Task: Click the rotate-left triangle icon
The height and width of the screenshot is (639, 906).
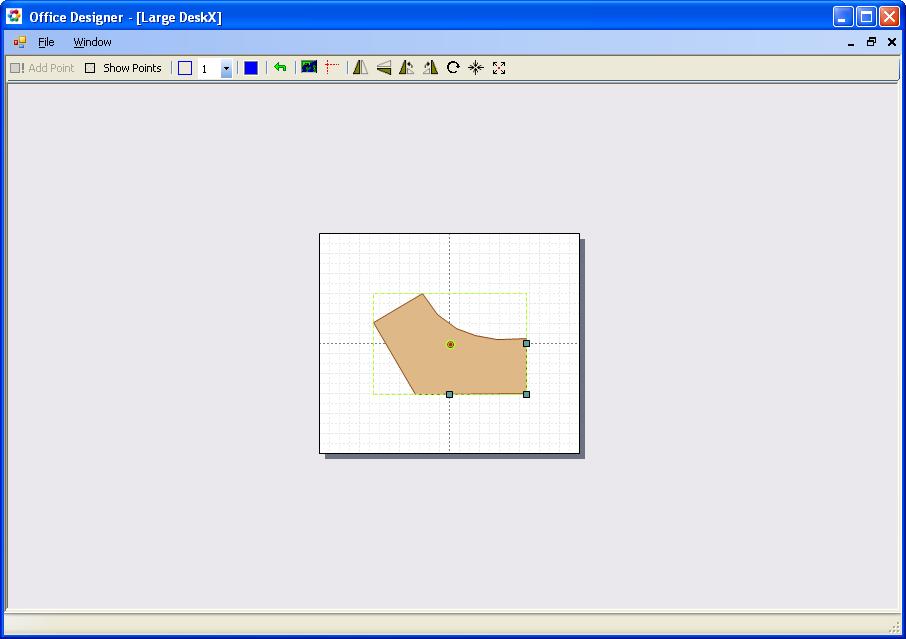Action: click(407, 68)
